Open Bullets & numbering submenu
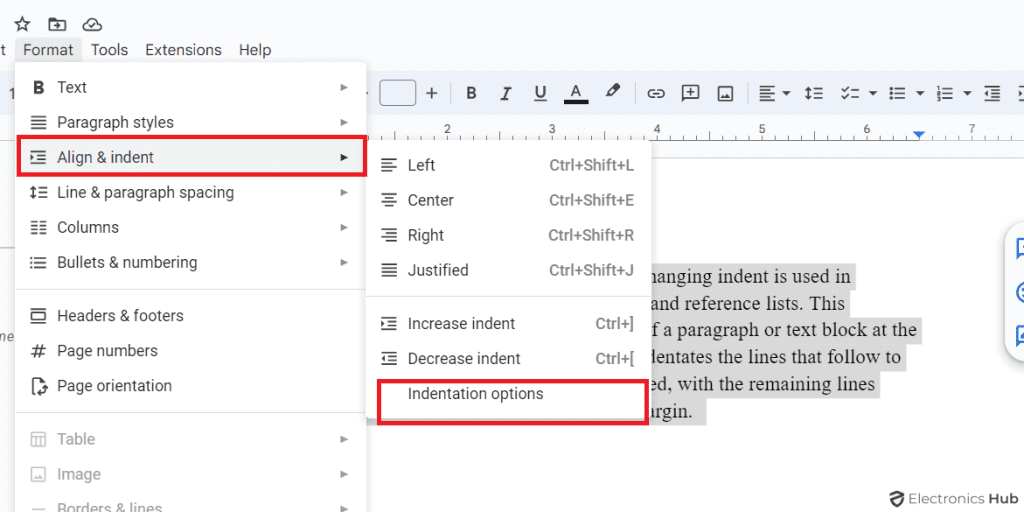1024x512 pixels. [190, 263]
